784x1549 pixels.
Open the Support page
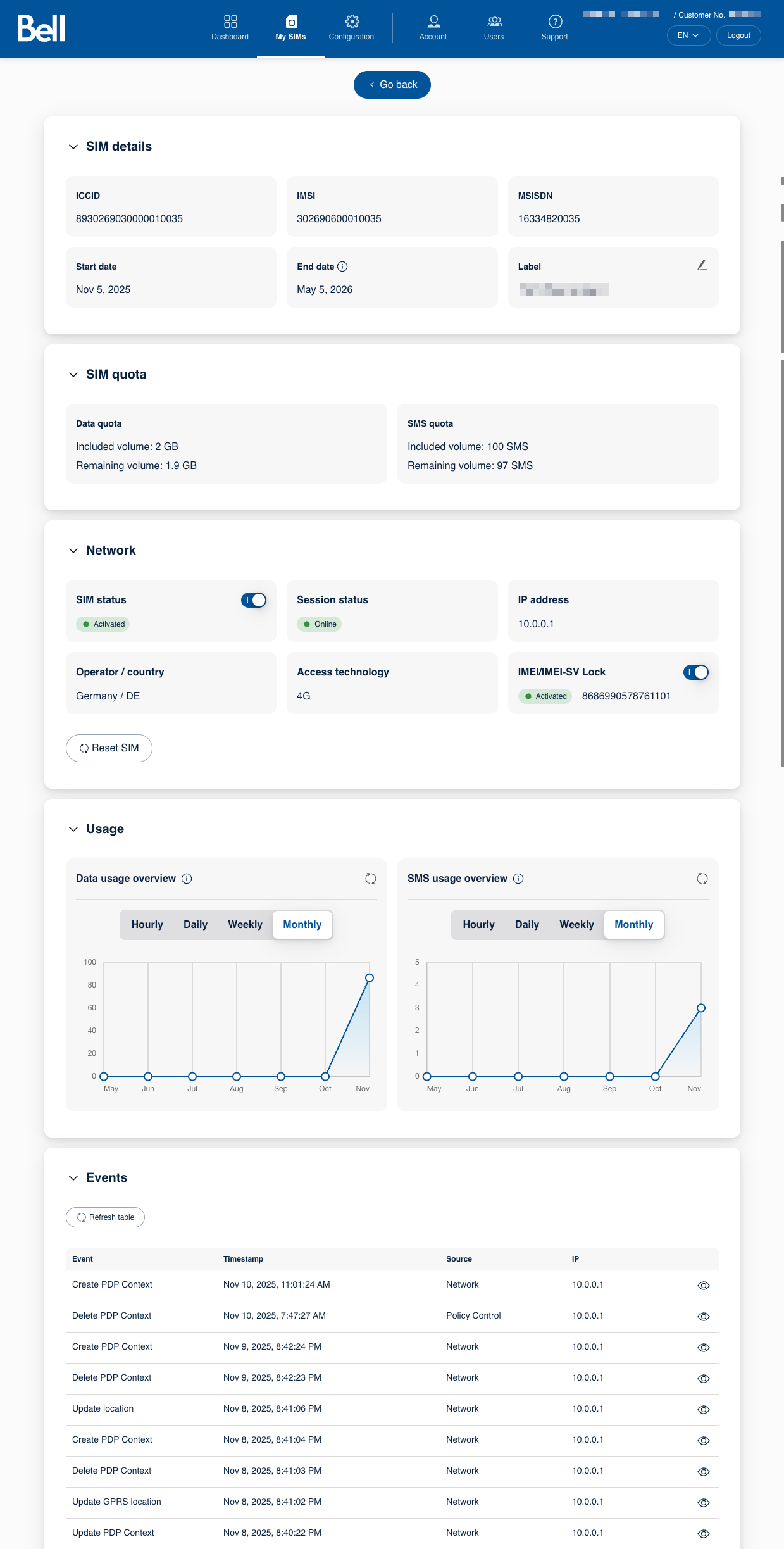[554, 28]
